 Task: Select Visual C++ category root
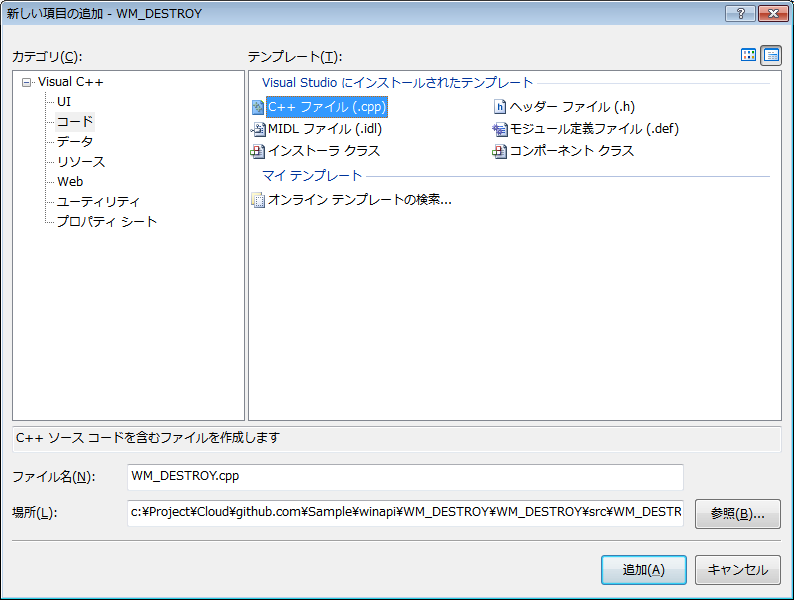point(70,82)
